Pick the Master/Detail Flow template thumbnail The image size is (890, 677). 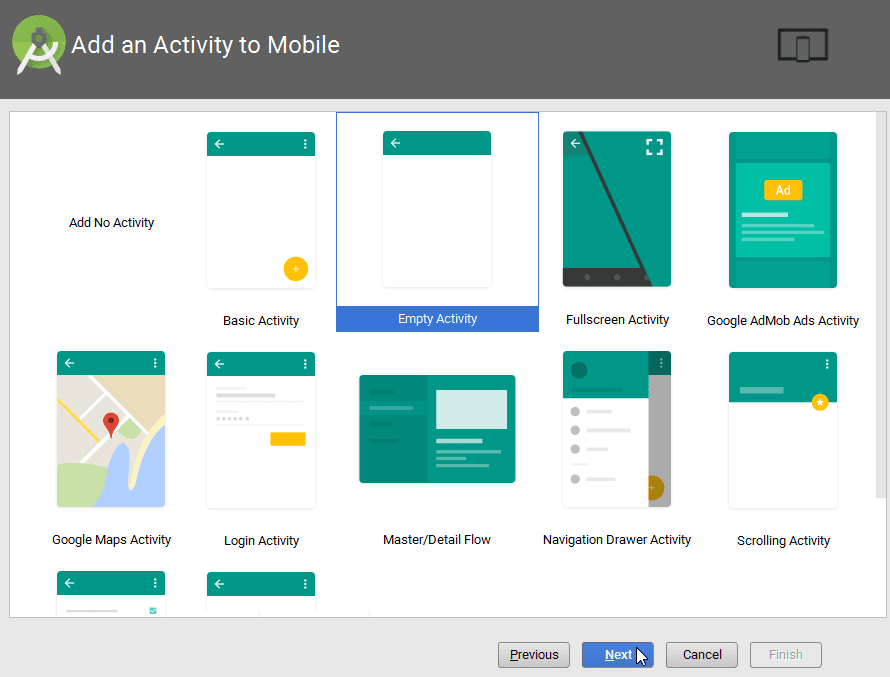(x=437, y=429)
